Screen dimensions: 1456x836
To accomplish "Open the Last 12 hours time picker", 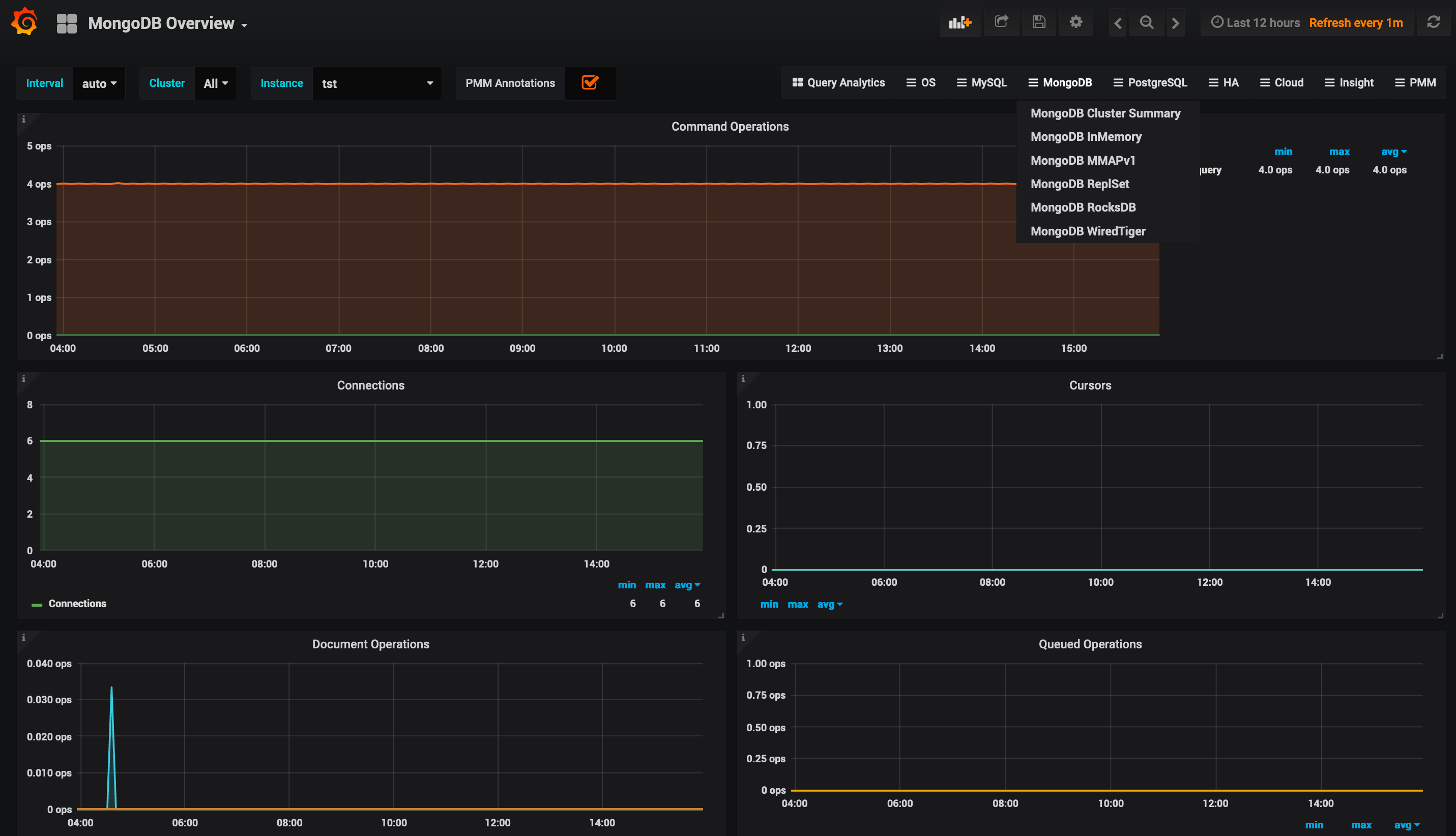I will click(x=1256, y=23).
